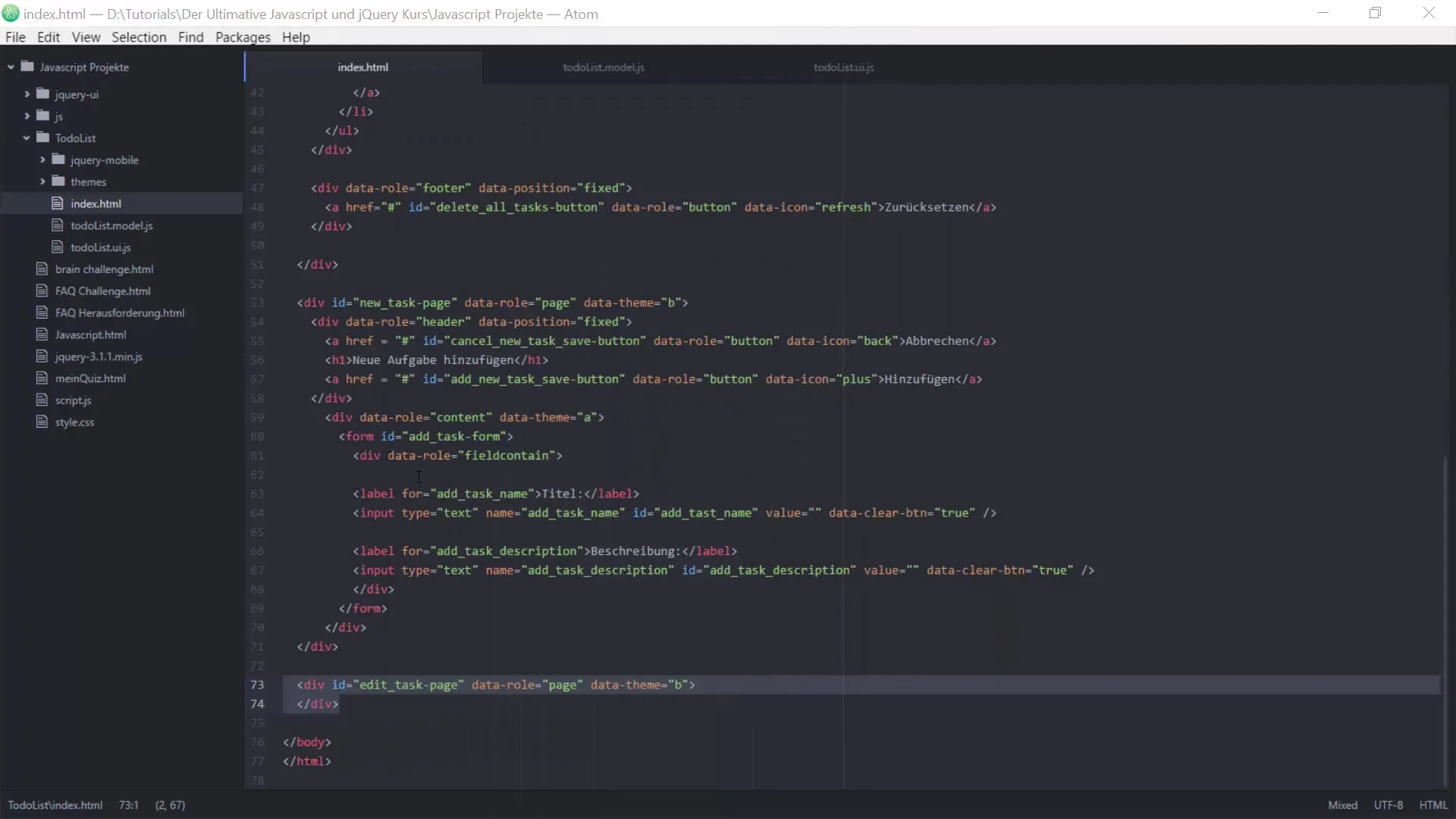
Task: Collapse the TodoList folder arrow
Action: coord(27,138)
